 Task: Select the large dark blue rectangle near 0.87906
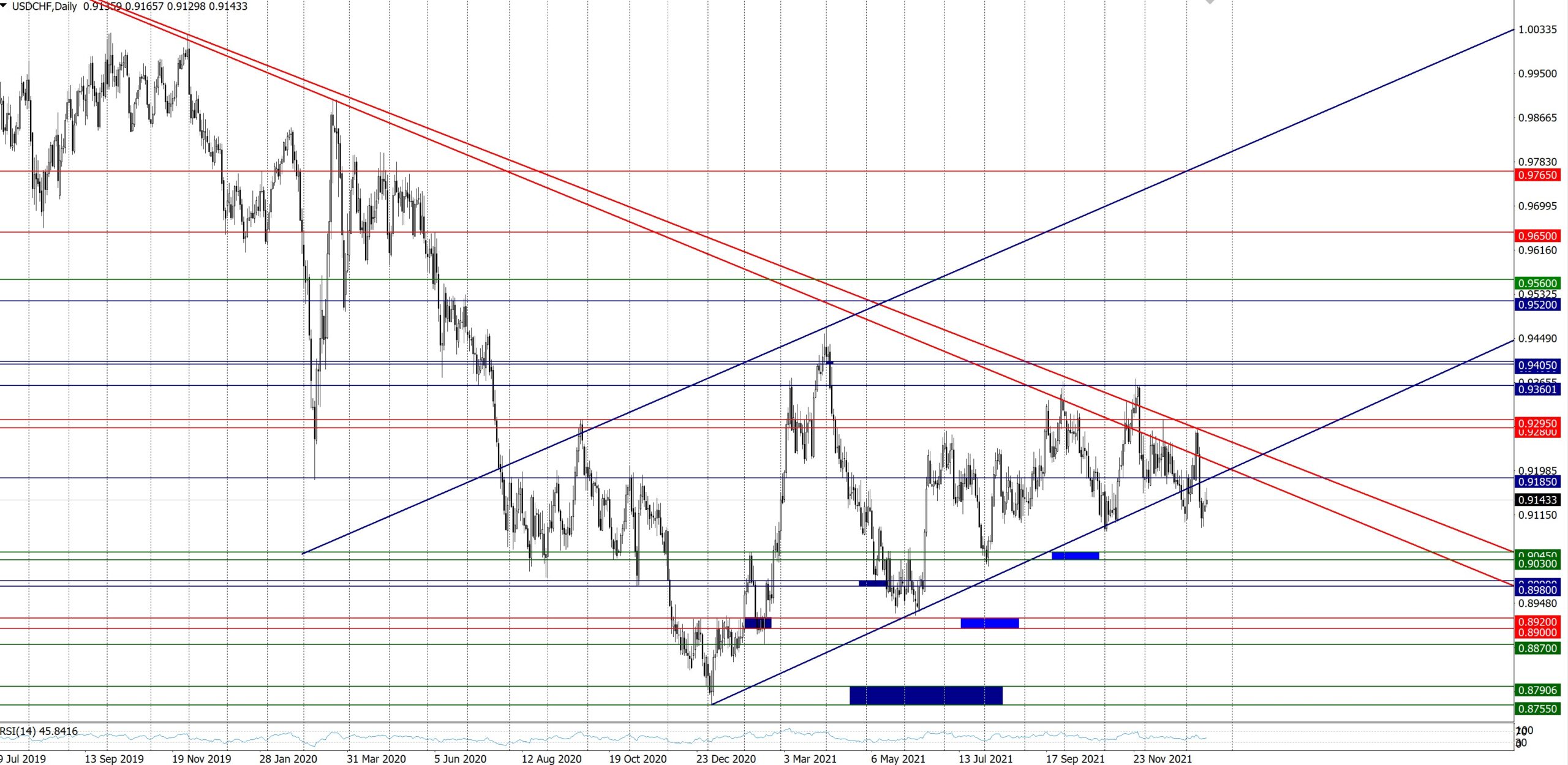tap(925, 695)
